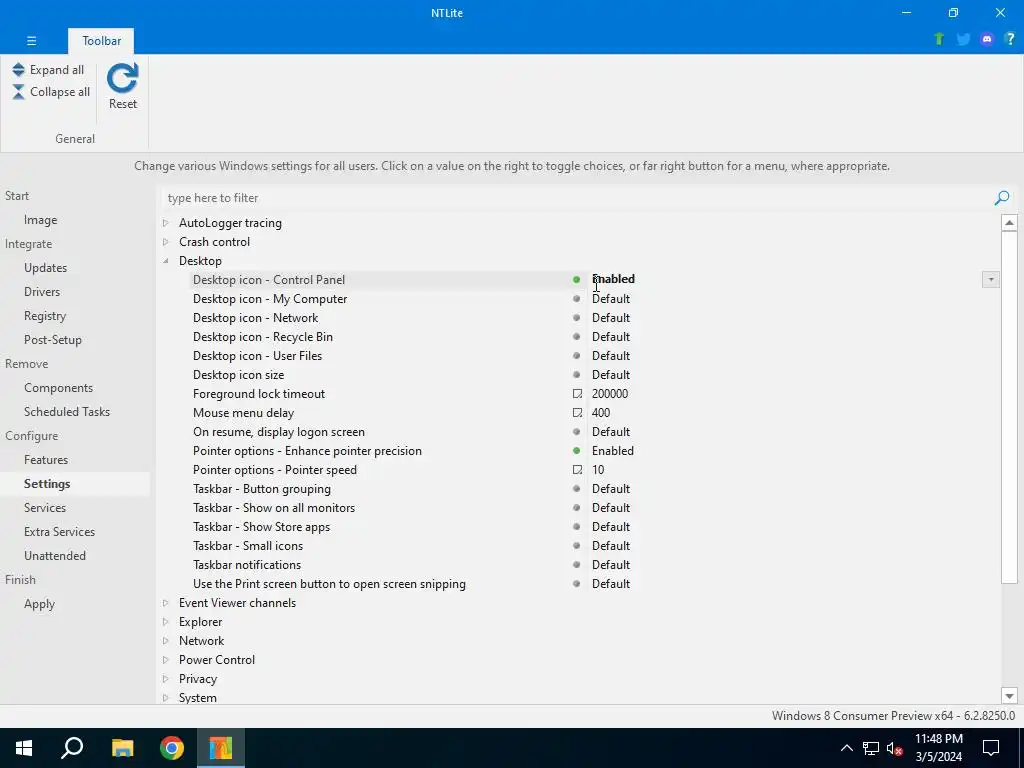The image size is (1024, 768).
Task: Go to Apply in the sidebar
Action: click(39, 604)
